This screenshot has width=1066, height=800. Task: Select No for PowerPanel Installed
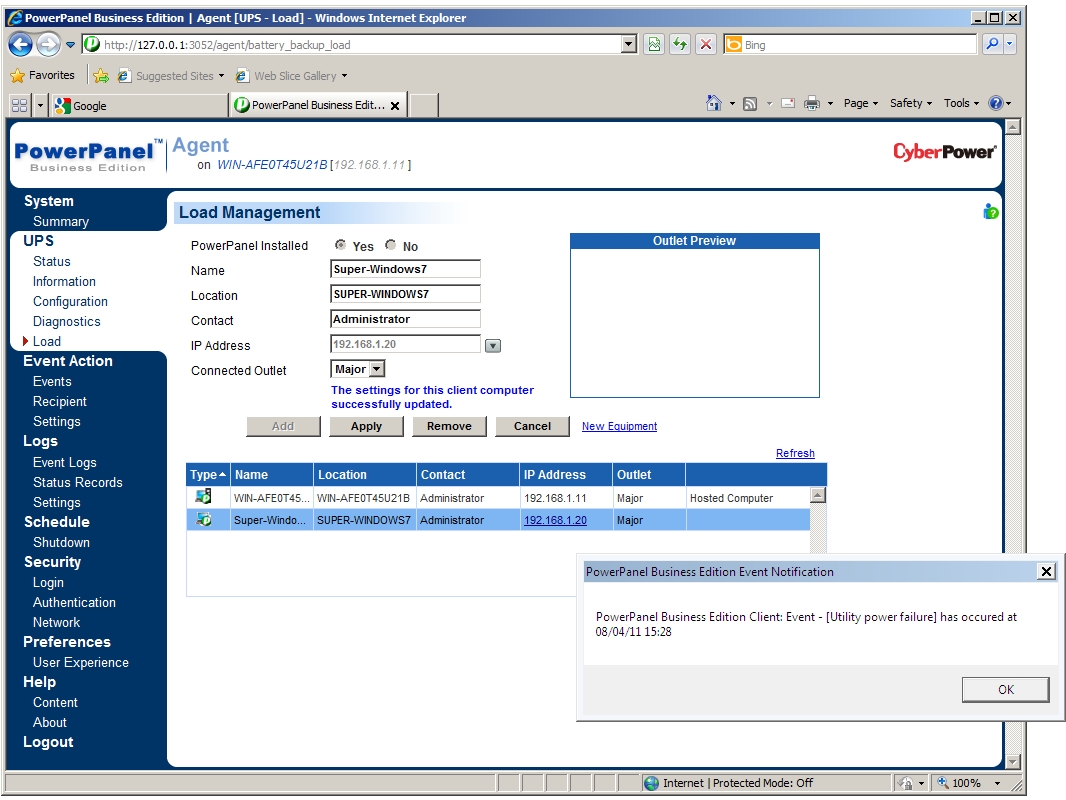pyautogui.click(x=390, y=245)
